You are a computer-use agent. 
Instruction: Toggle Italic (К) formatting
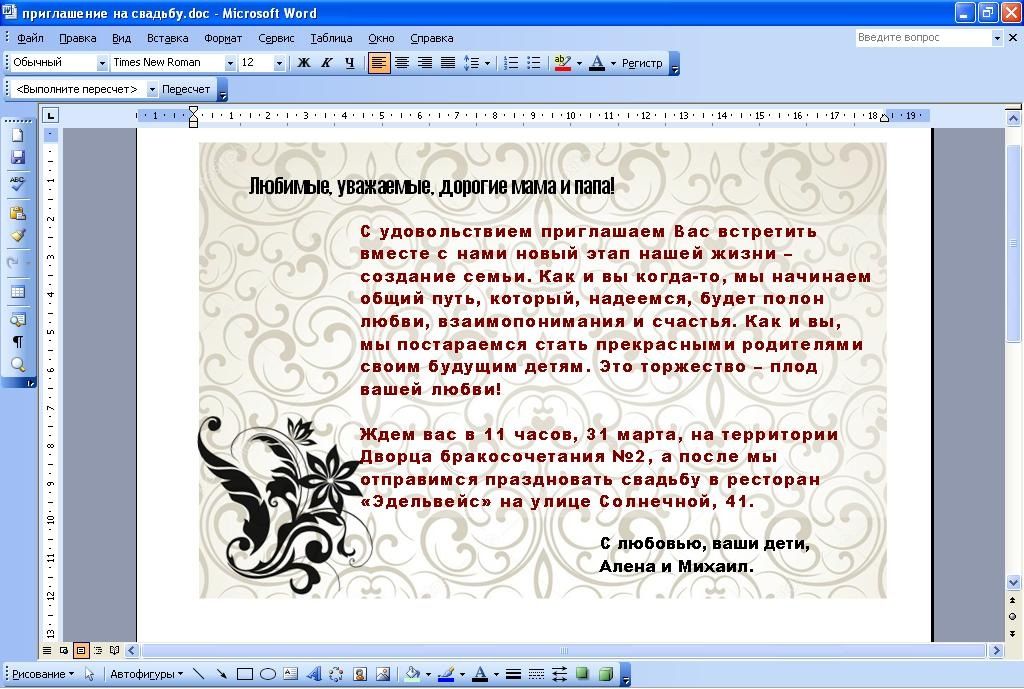click(x=326, y=63)
